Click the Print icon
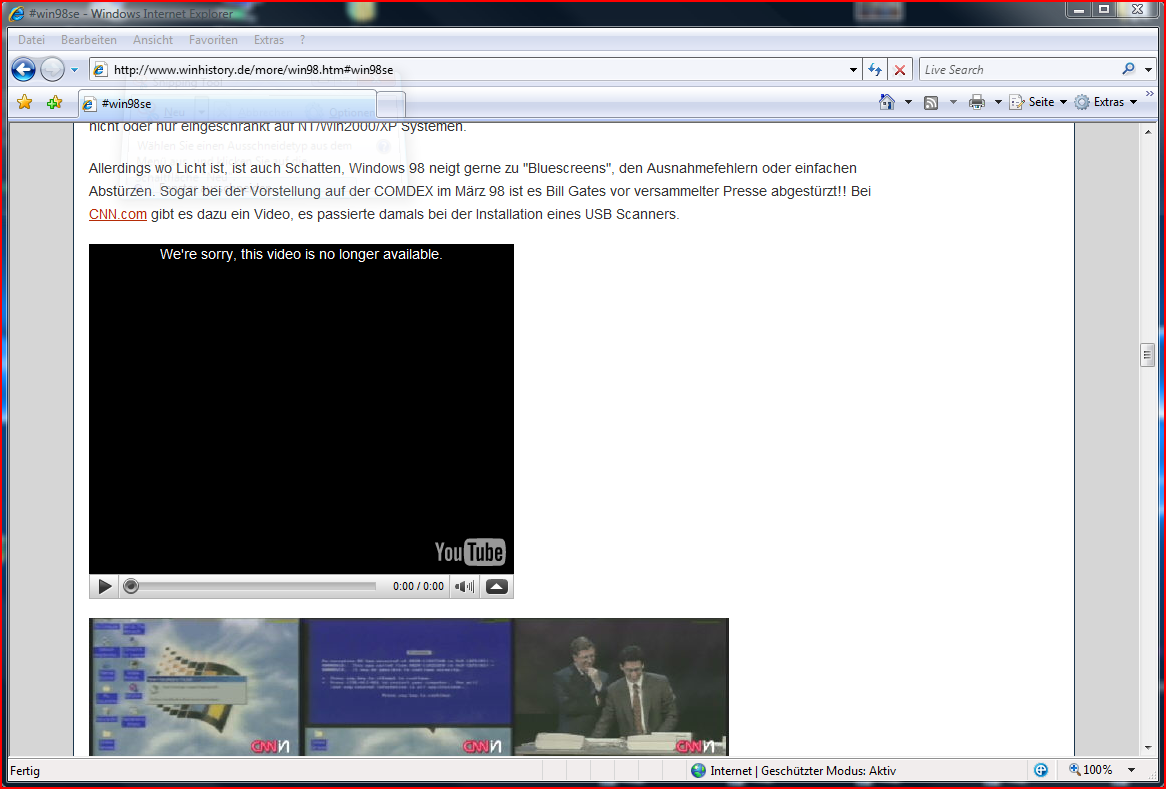 click(977, 102)
